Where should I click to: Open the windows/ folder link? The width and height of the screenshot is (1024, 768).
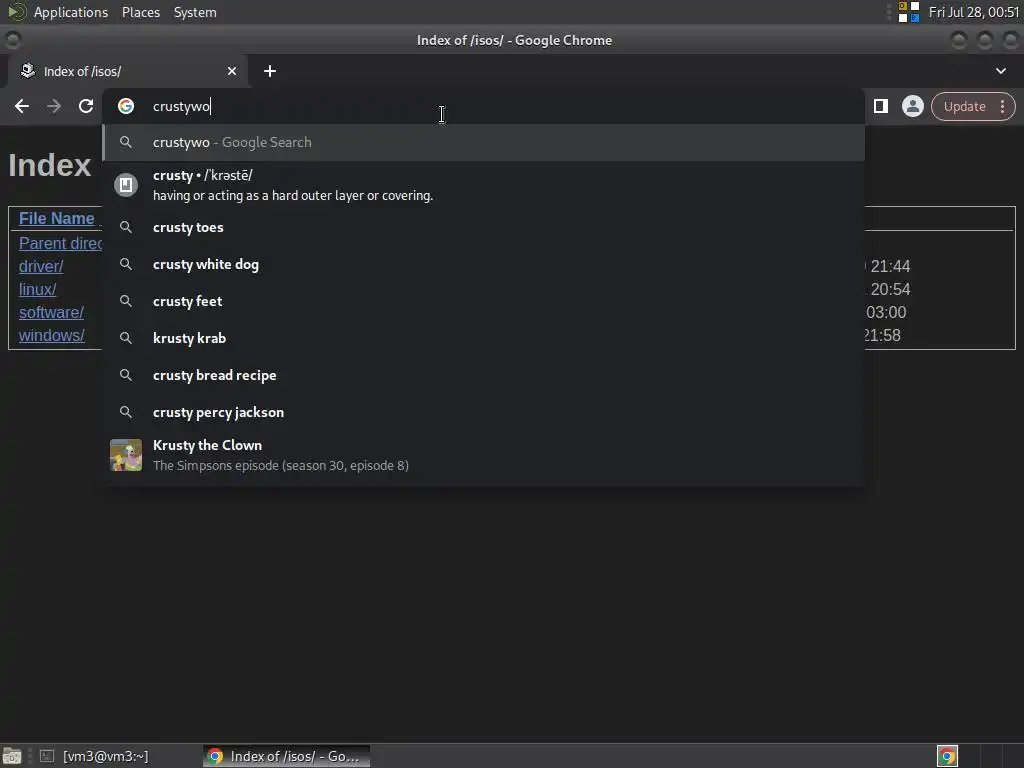point(52,336)
